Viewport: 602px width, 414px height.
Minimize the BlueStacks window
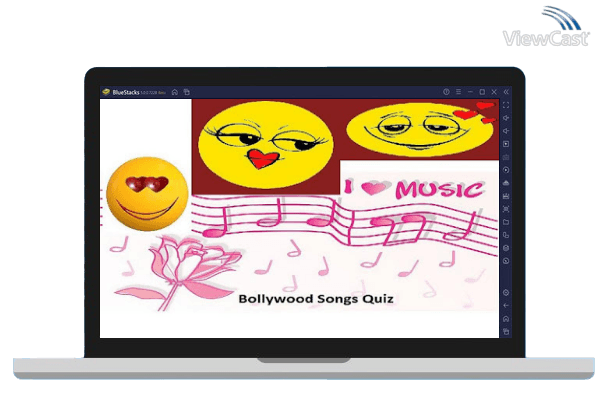click(x=470, y=92)
